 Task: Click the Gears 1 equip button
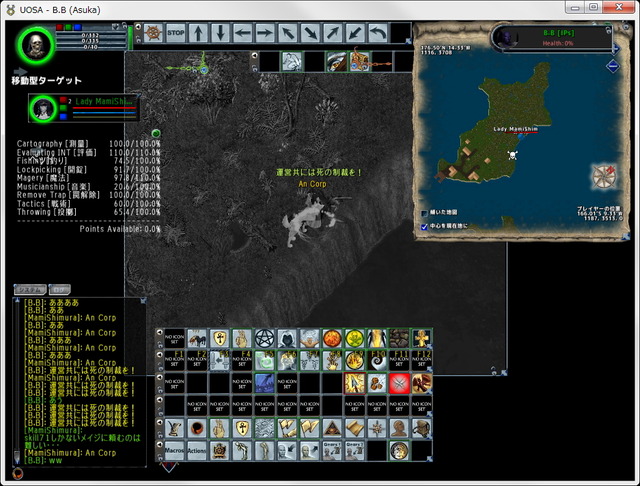(x=332, y=450)
